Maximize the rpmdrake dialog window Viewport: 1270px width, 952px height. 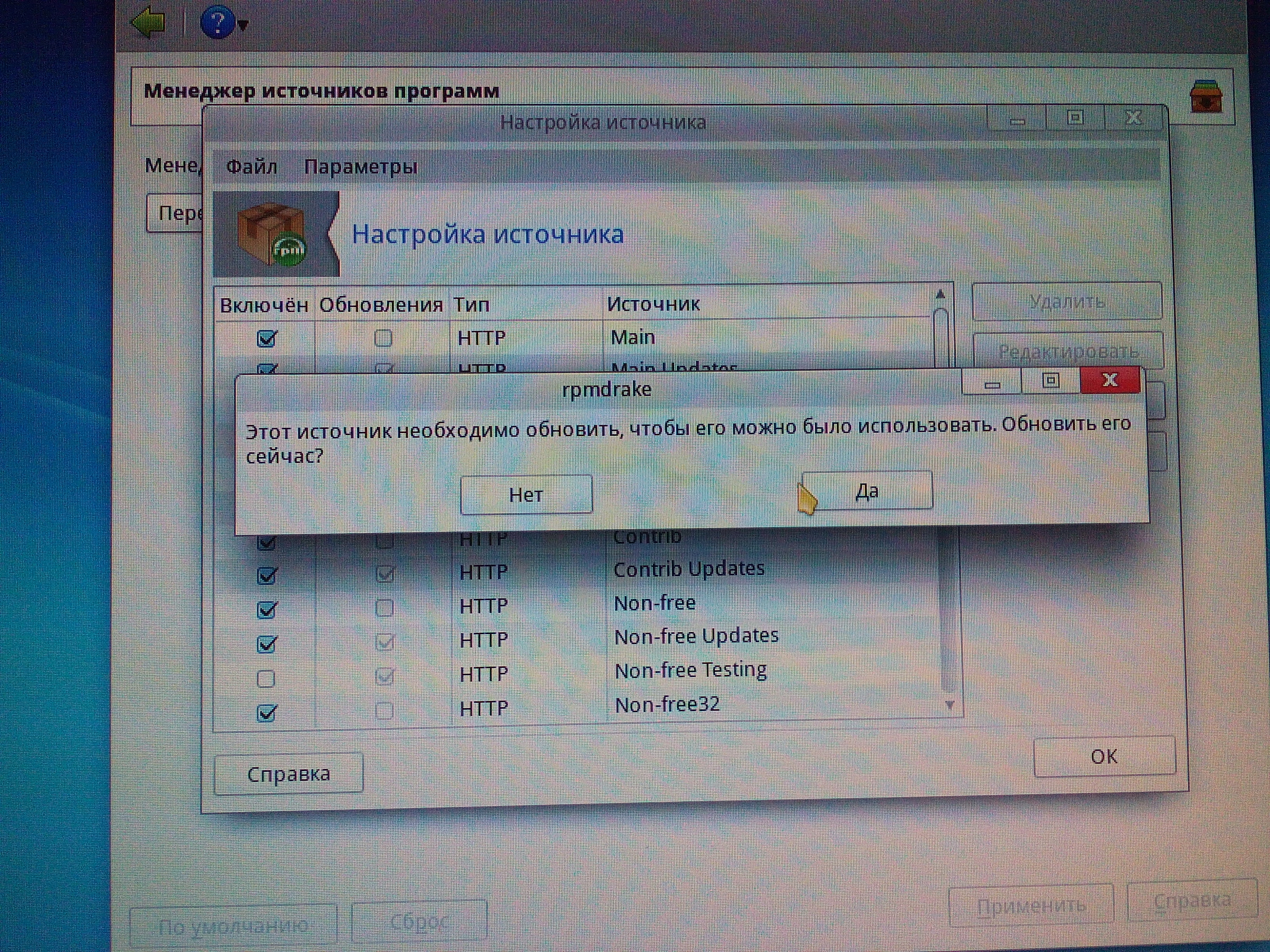point(1051,381)
